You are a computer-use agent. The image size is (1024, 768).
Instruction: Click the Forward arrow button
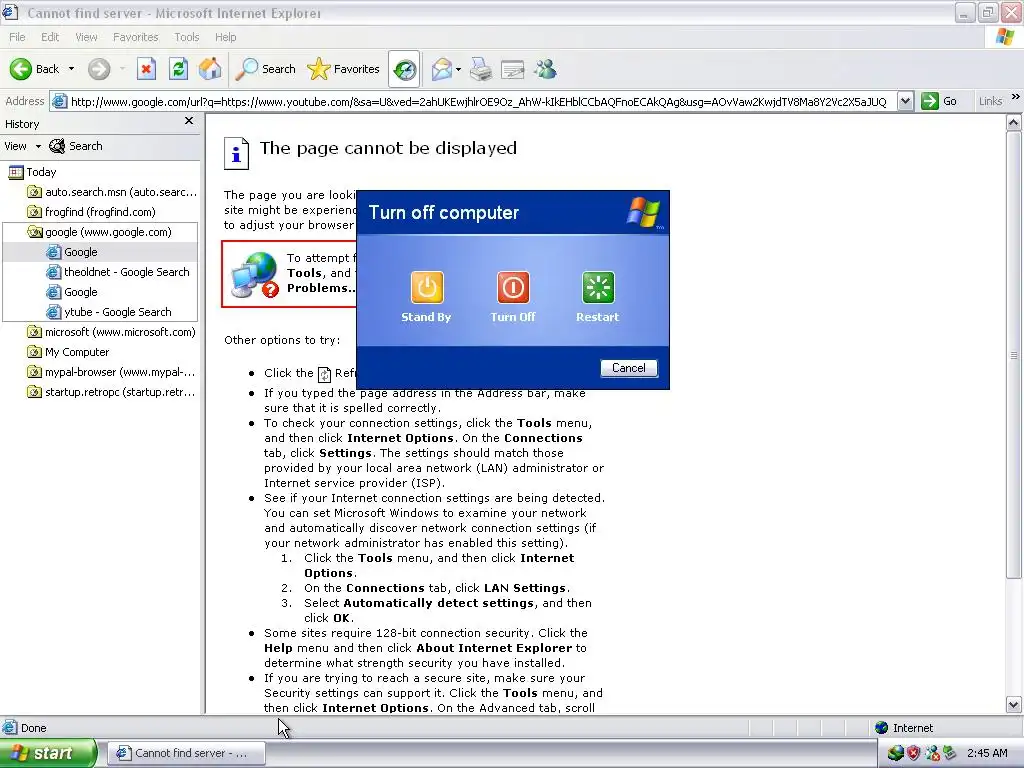[99, 69]
